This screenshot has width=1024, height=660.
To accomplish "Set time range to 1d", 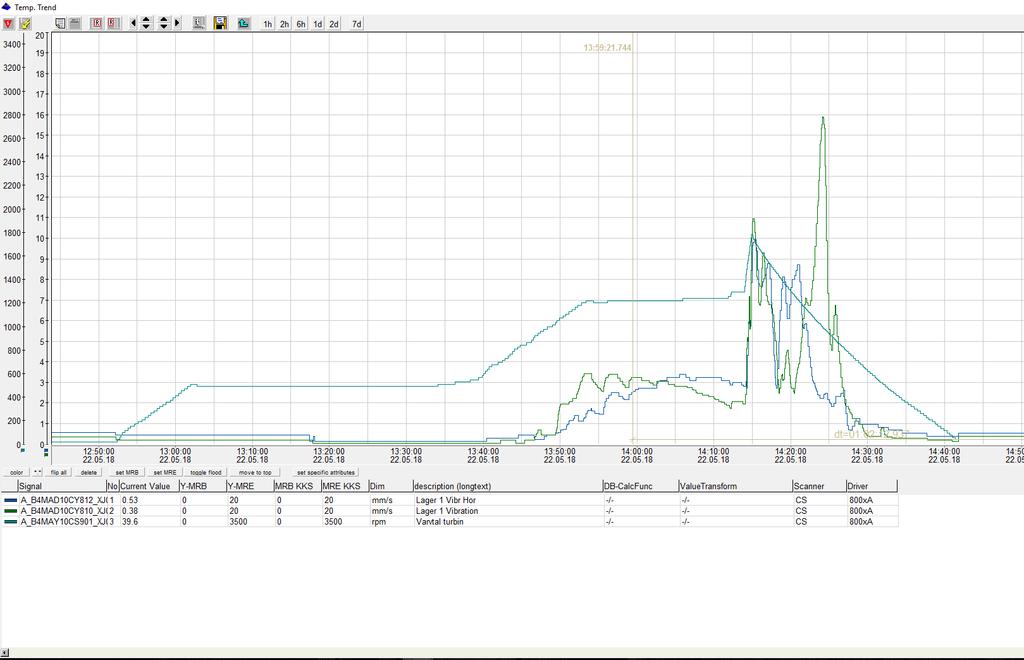I will point(317,24).
